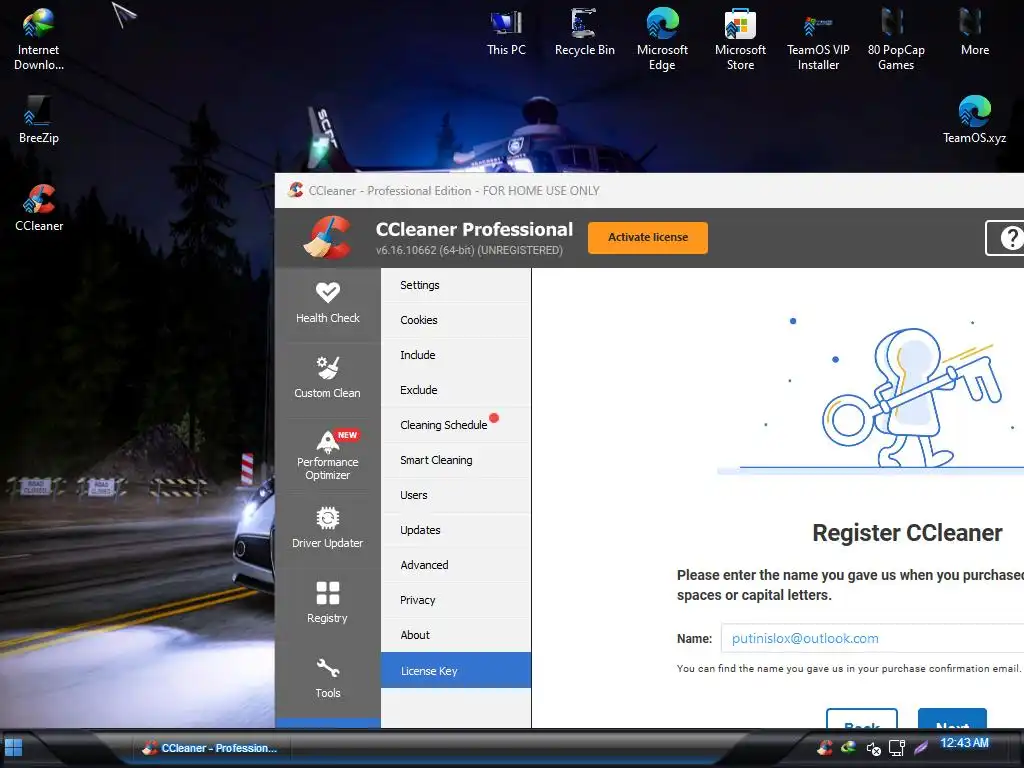Select the Exclude options tab
Viewport: 1024px width, 768px height.
coord(456,390)
